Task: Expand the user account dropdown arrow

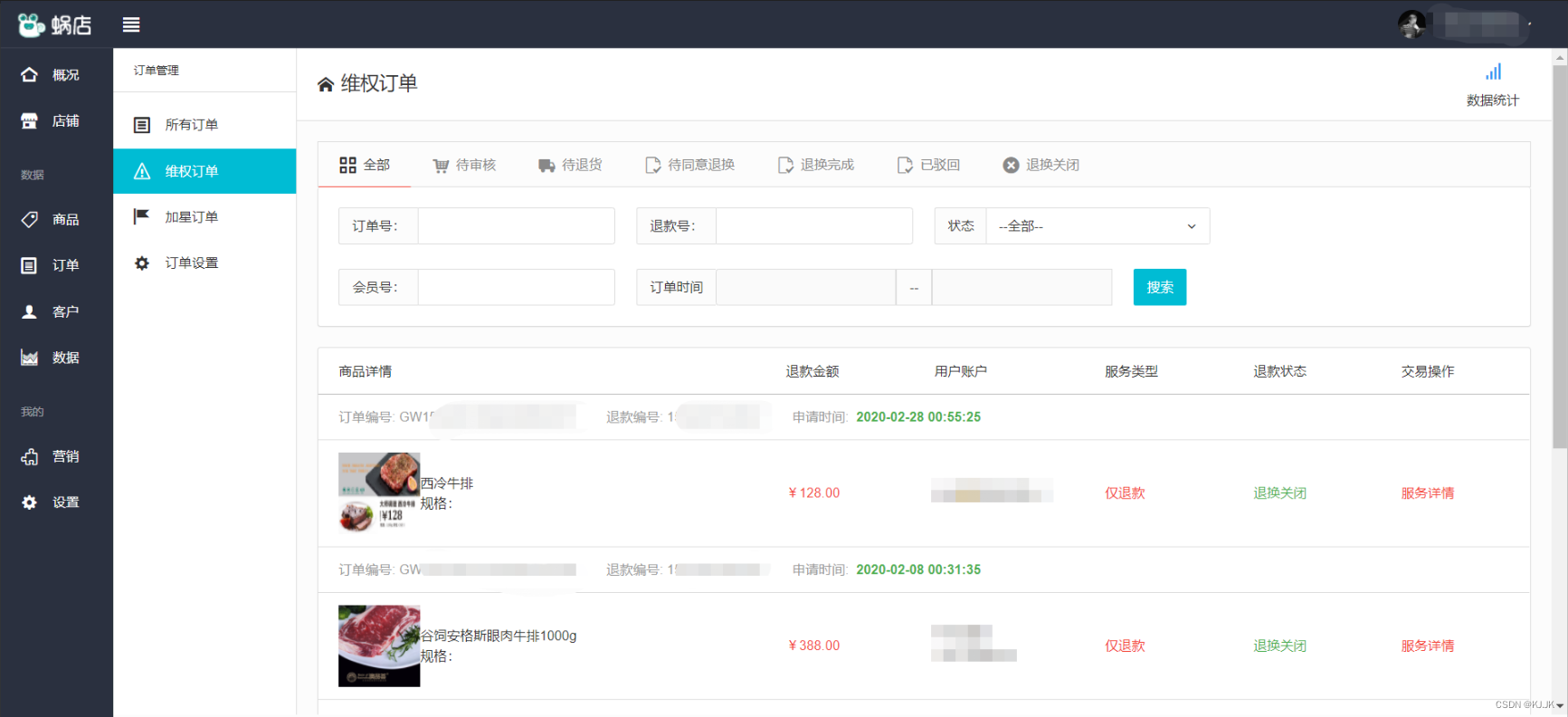Action: (x=1530, y=24)
